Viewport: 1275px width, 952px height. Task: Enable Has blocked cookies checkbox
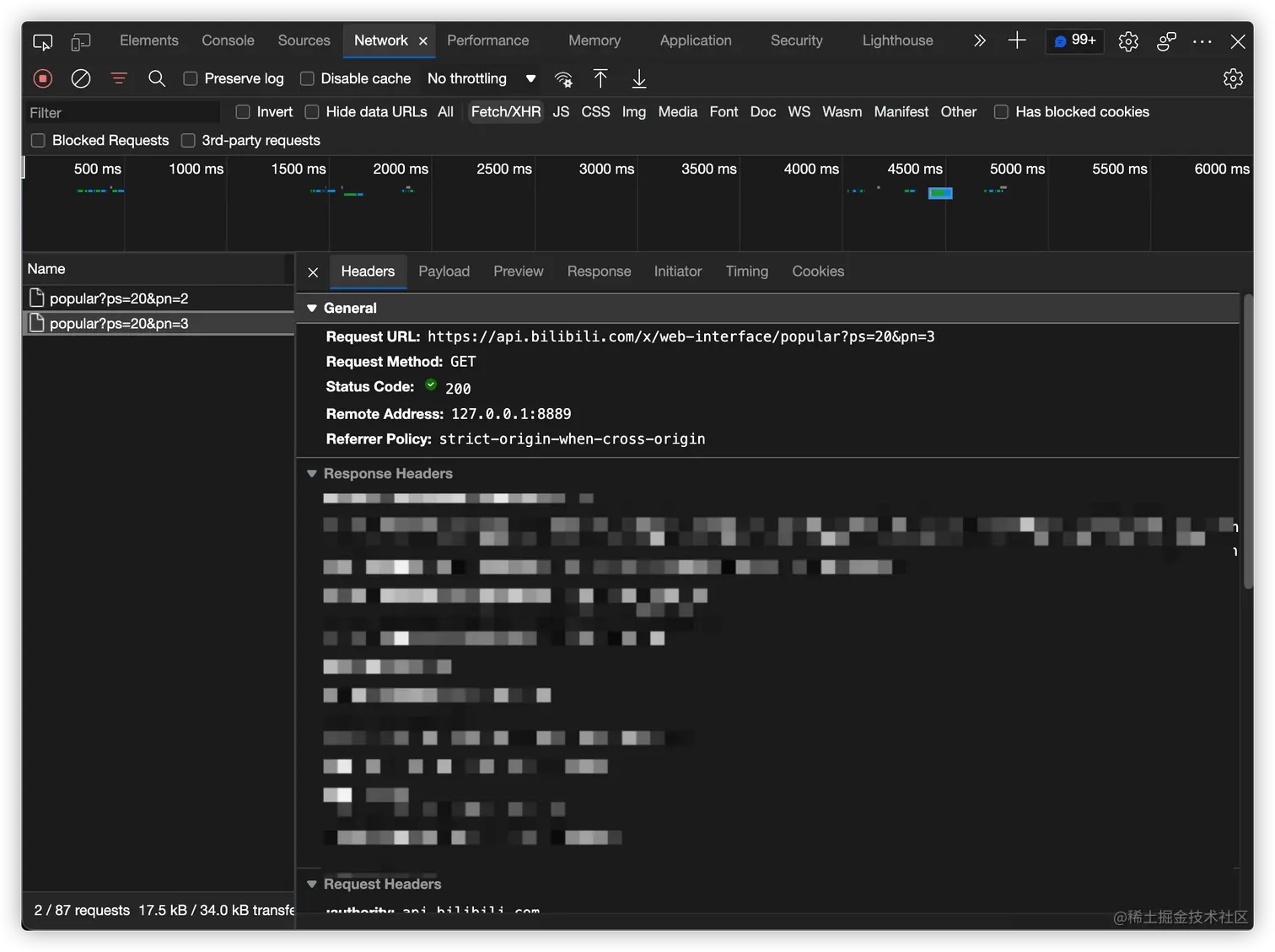click(1001, 111)
